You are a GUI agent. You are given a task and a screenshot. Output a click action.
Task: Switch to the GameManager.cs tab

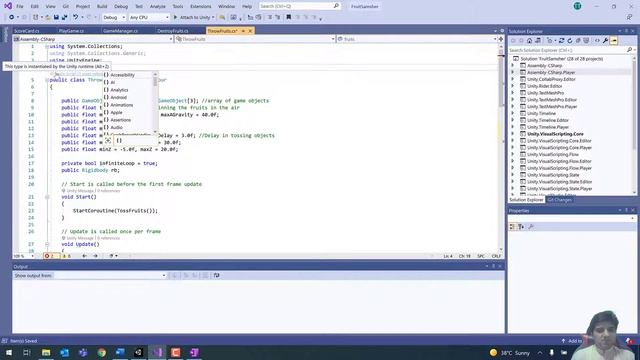click(x=120, y=31)
